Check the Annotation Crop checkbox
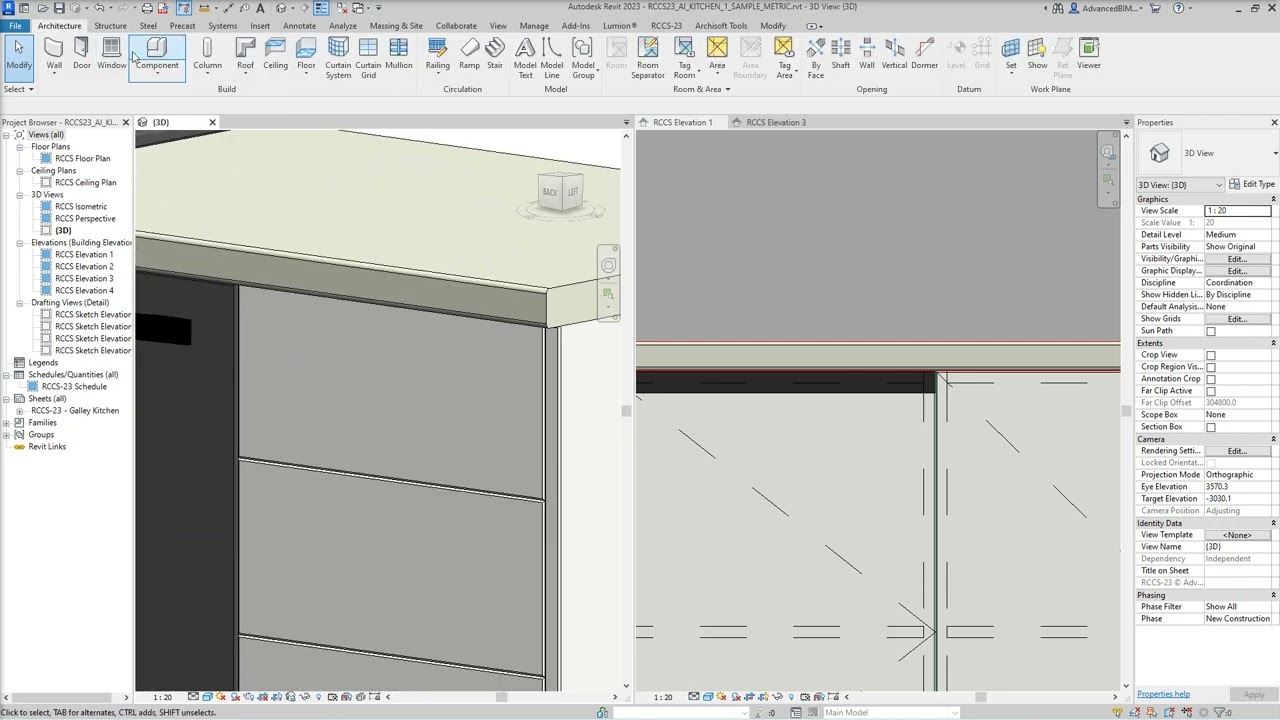 [x=1211, y=379]
